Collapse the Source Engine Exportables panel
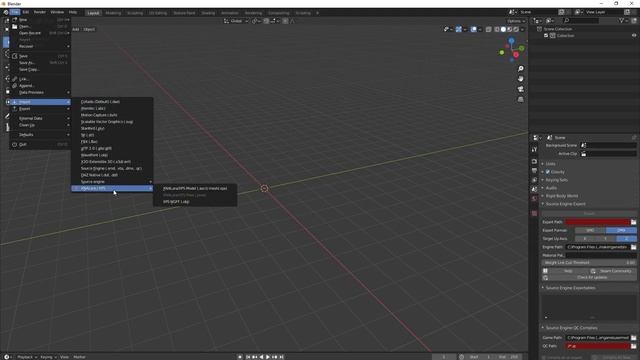 coord(570,288)
